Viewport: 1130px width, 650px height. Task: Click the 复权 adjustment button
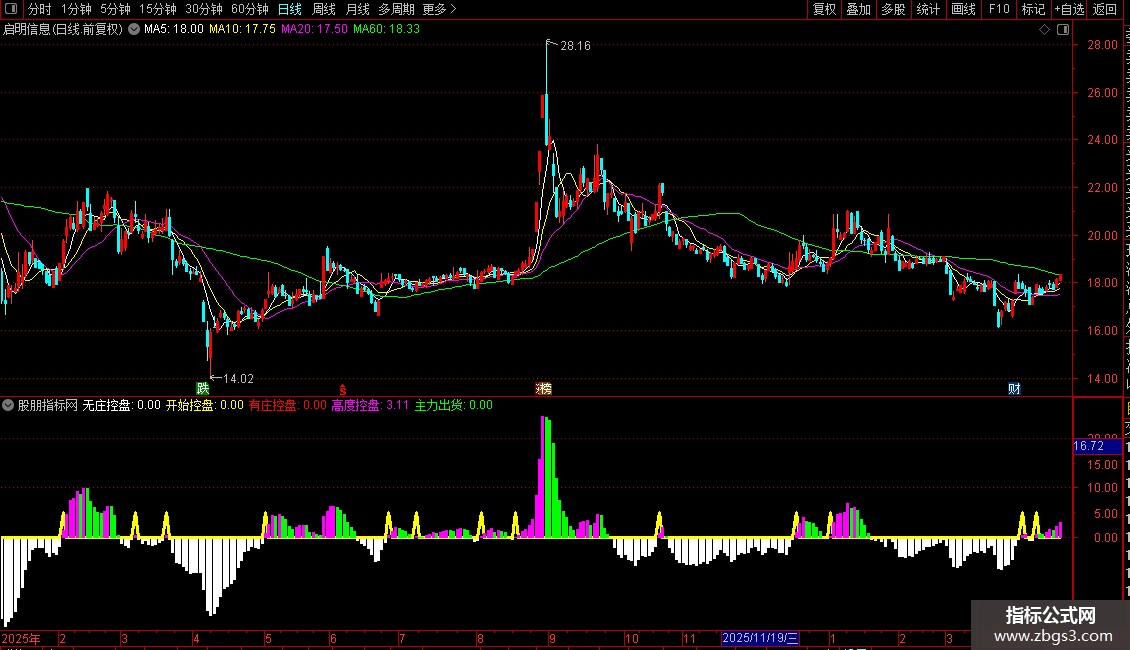[x=824, y=9]
